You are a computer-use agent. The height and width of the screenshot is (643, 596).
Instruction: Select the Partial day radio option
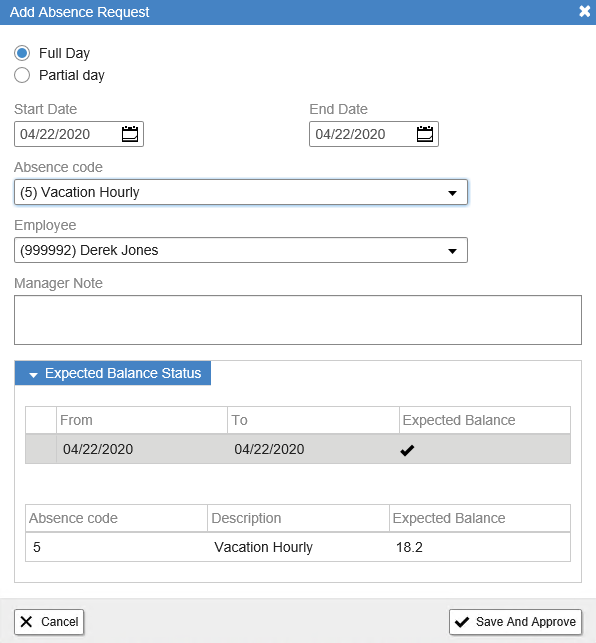(22, 75)
